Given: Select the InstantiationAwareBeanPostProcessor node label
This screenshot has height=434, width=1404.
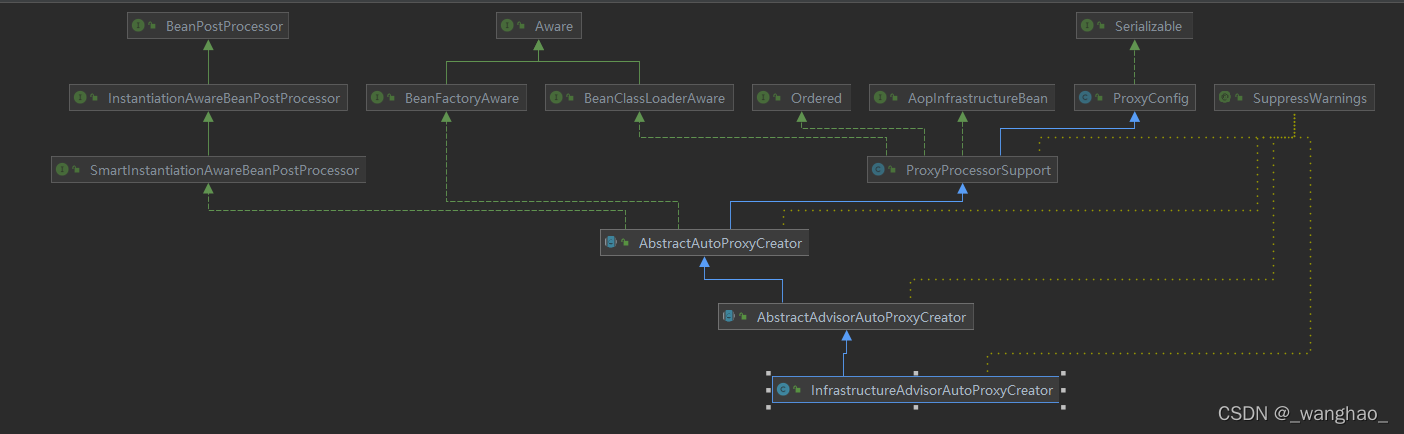Looking at the screenshot, I should coord(224,98).
